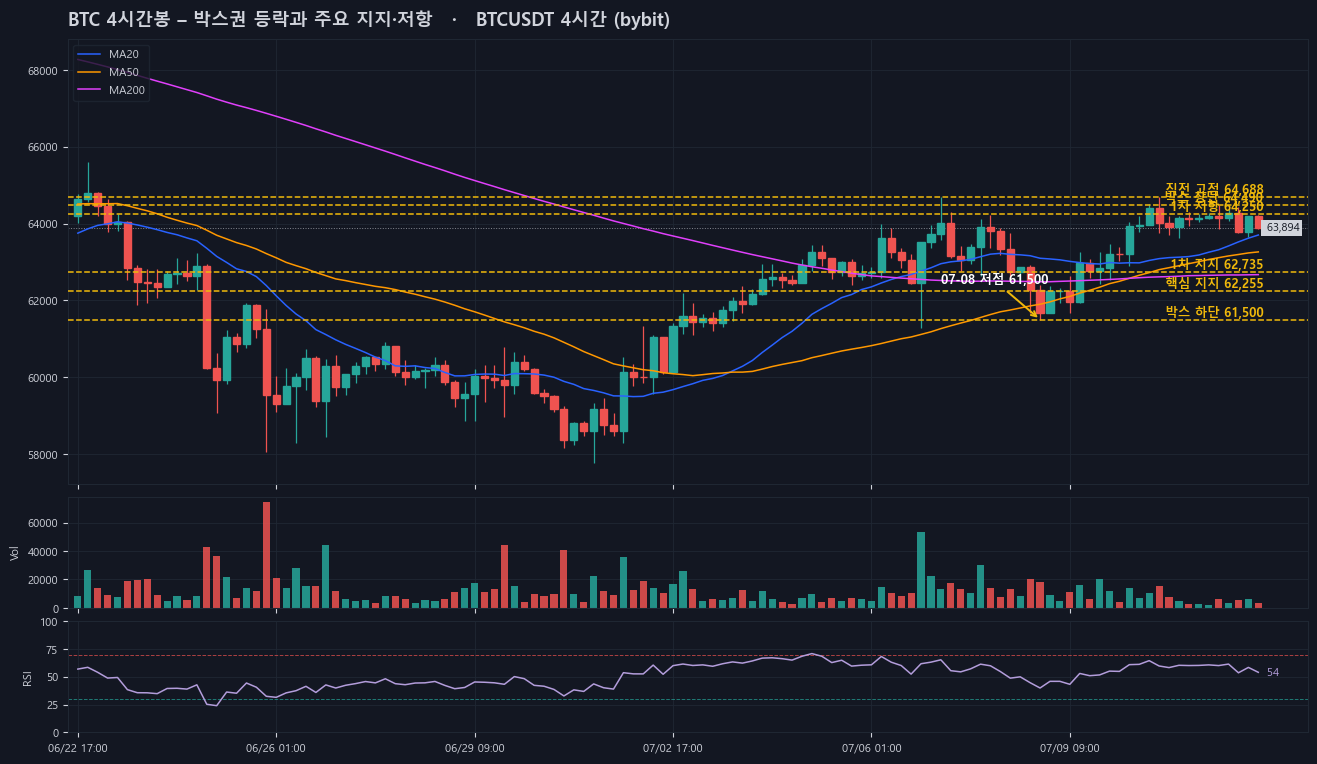Click the 68000 price axis label
The width and height of the screenshot is (1317, 764).
tap(42, 71)
